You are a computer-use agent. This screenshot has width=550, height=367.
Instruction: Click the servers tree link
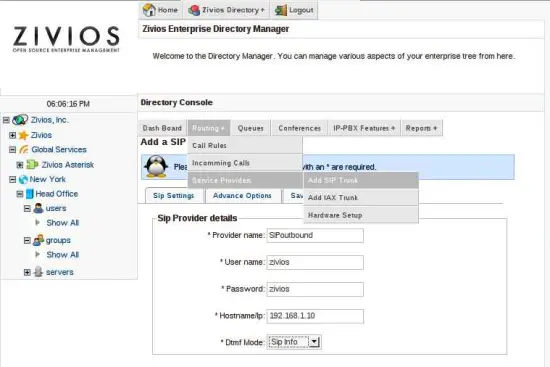[60, 272]
